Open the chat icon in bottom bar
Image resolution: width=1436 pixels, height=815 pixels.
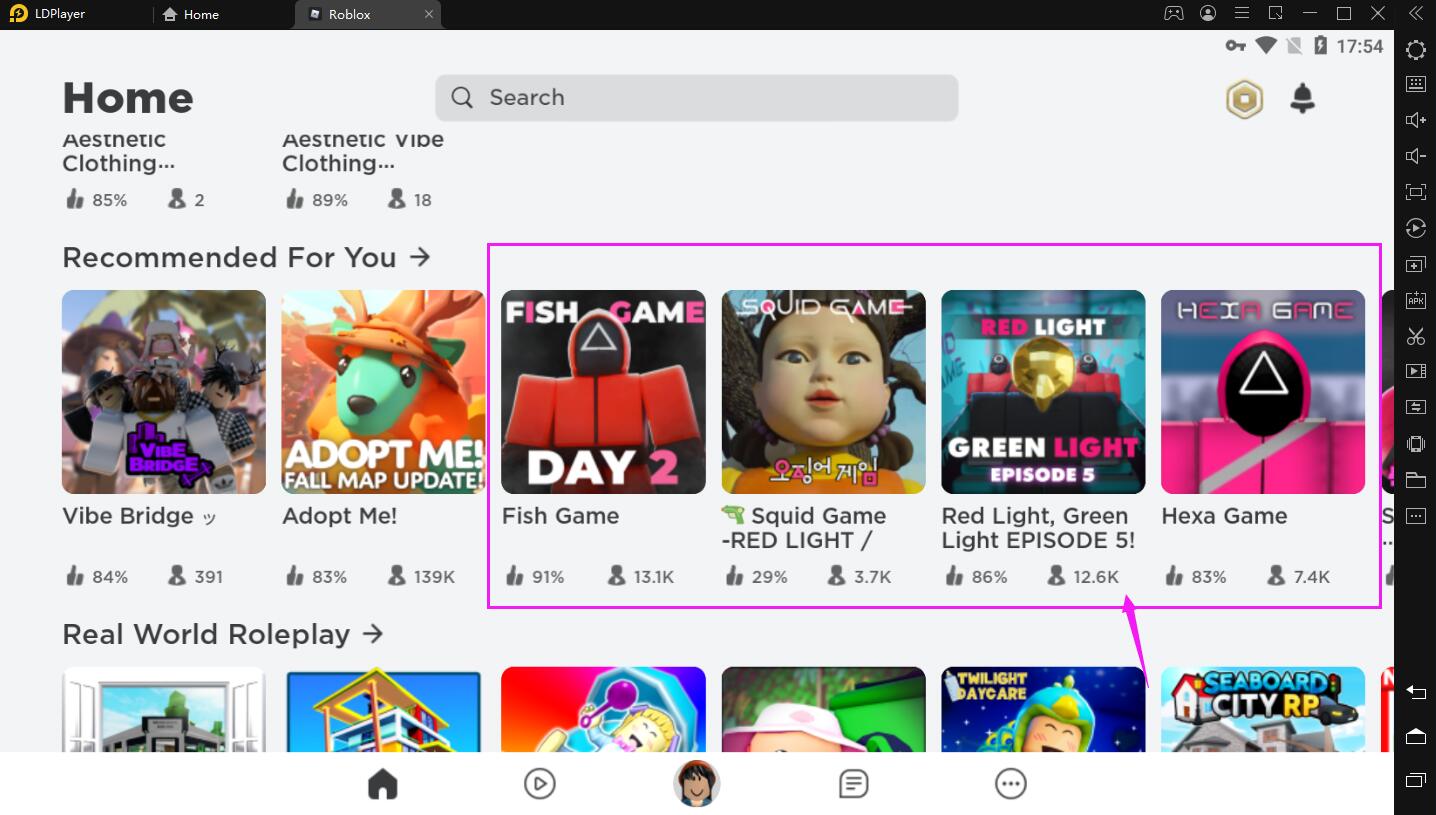click(x=853, y=784)
